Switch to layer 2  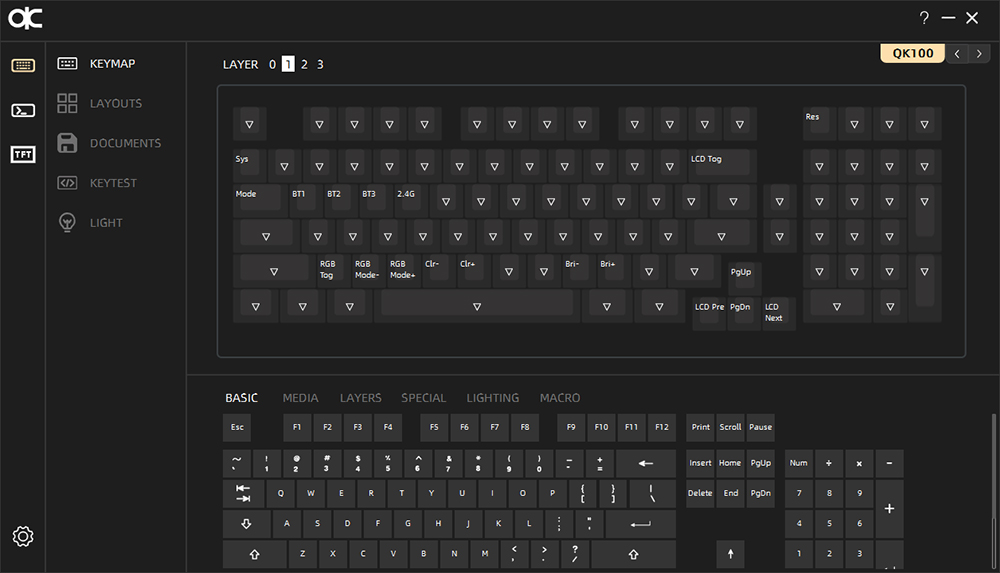pos(304,64)
